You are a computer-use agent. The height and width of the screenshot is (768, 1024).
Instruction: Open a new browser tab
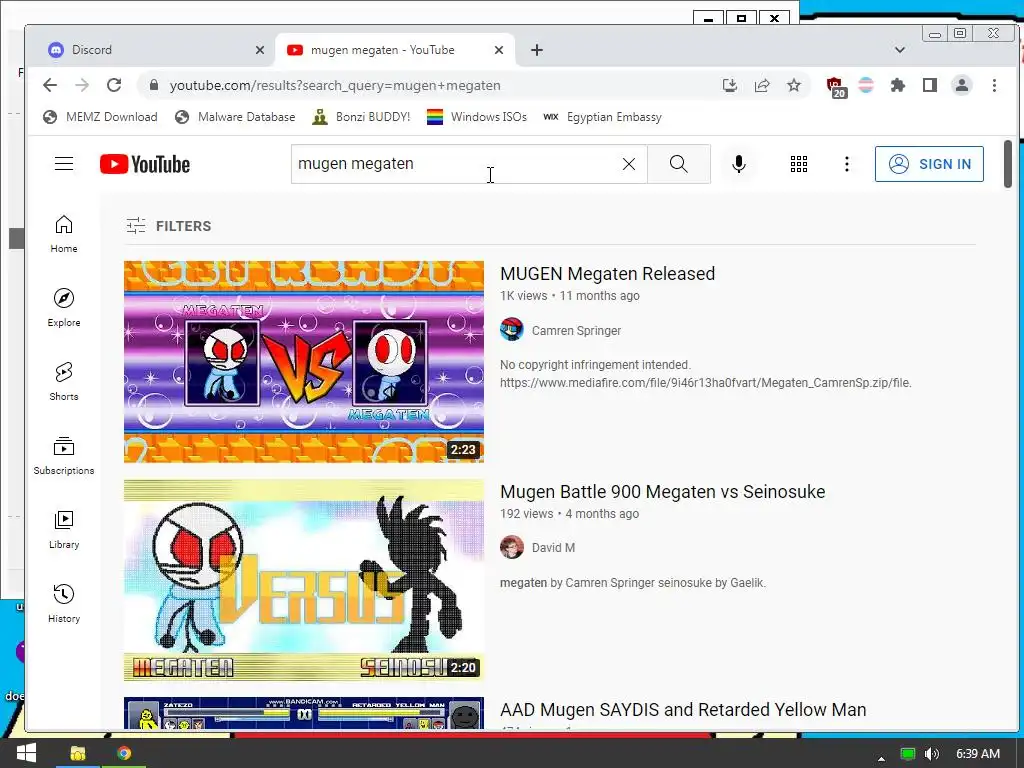click(536, 50)
